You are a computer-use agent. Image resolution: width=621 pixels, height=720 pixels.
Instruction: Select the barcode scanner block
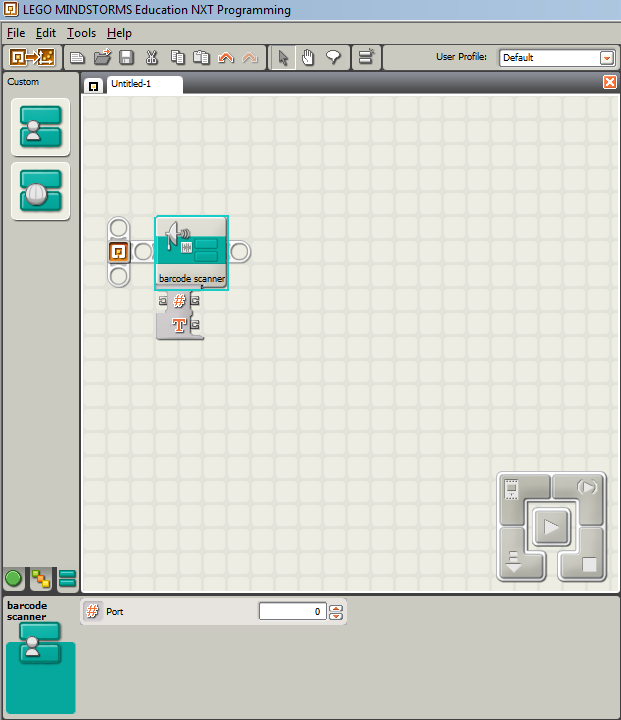tap(192, 253)
